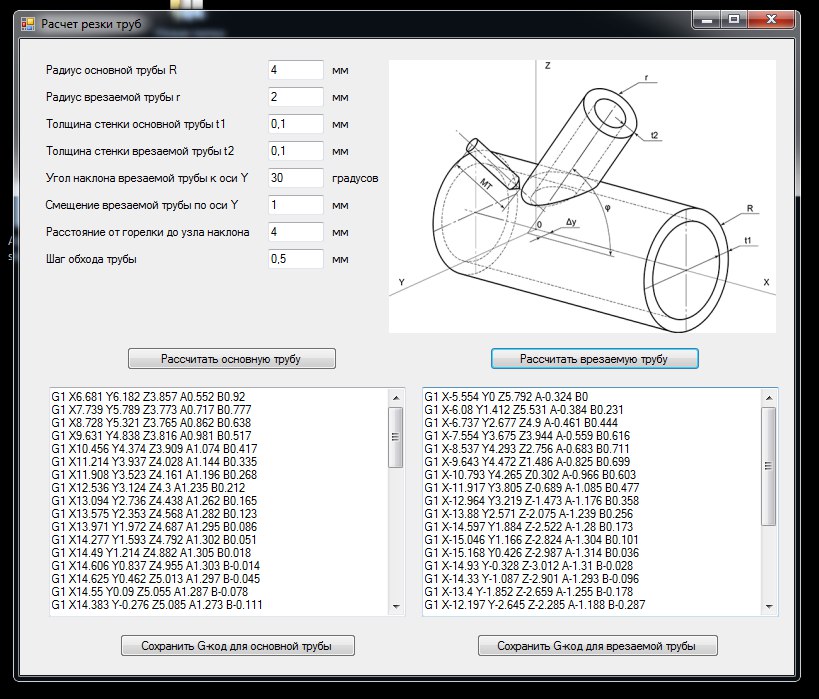Viewport: 819px width, 699px height.
Task: Click label 'Радиус основной трубы R'
Action: click(x=111, y=70)
